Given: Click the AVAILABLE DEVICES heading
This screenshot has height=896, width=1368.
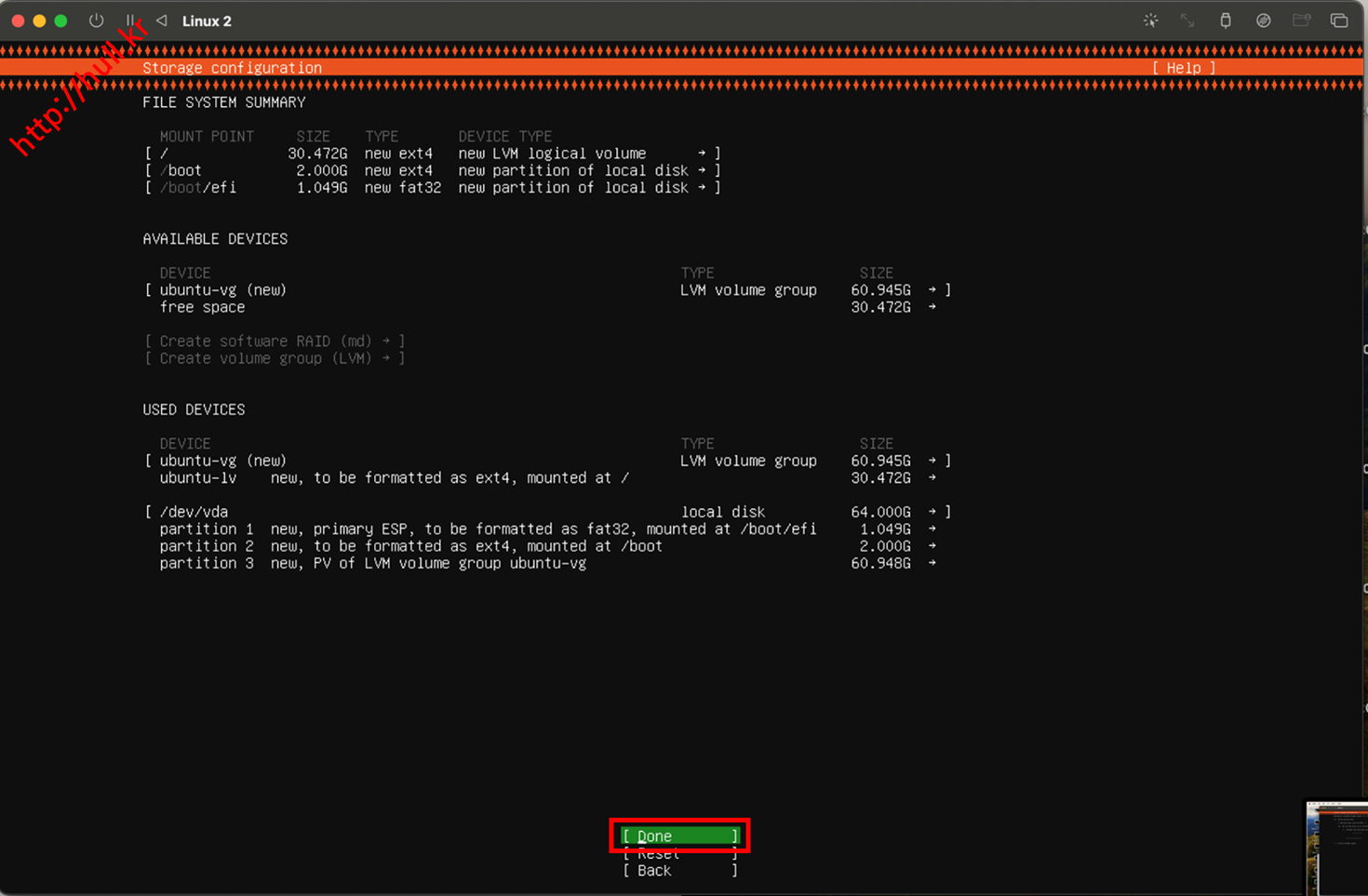Looking at the screenshot, I should pos(215,239).
